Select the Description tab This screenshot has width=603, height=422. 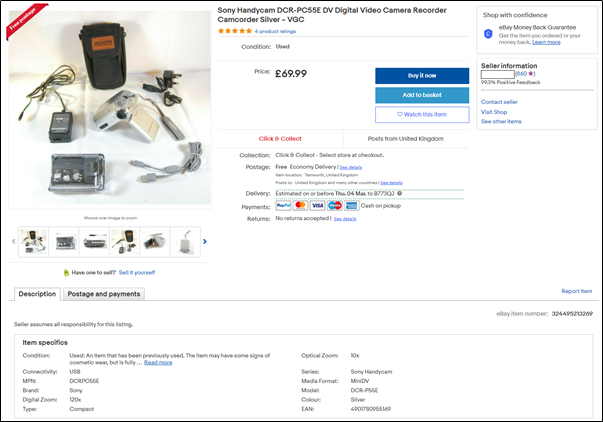pyautogui.click(x=37, y=294)
